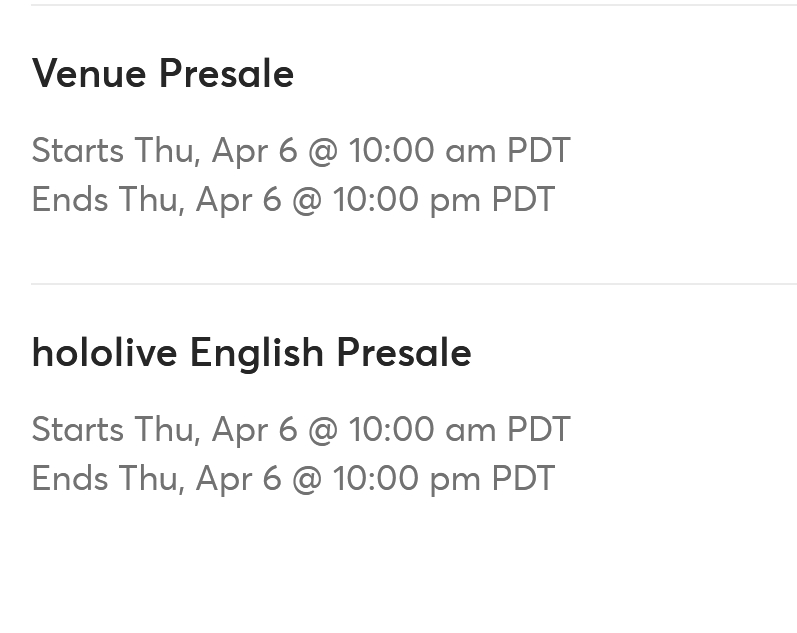This screenshot has width=797, height=633.
Task: Click the word English in the heading
Action: 257,354
